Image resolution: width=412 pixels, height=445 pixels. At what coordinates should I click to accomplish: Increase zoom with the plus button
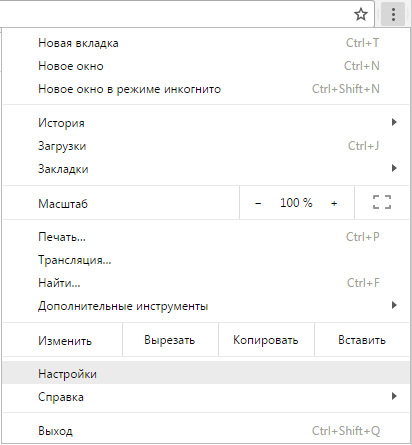[x=334, y=203]
